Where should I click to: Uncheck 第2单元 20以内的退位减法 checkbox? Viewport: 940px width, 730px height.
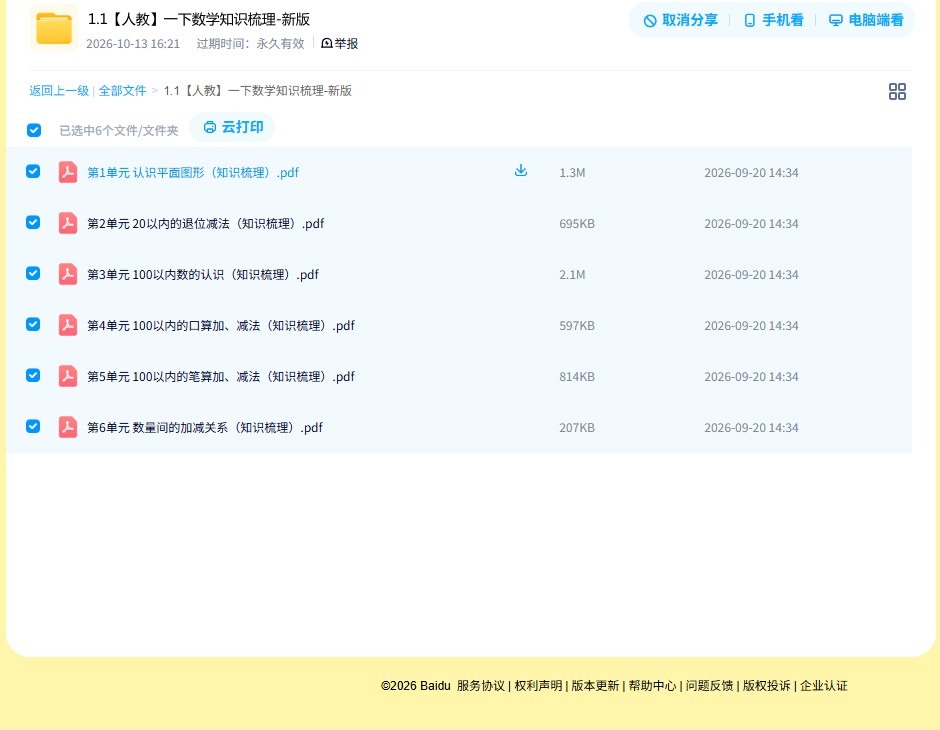point(33,222)
